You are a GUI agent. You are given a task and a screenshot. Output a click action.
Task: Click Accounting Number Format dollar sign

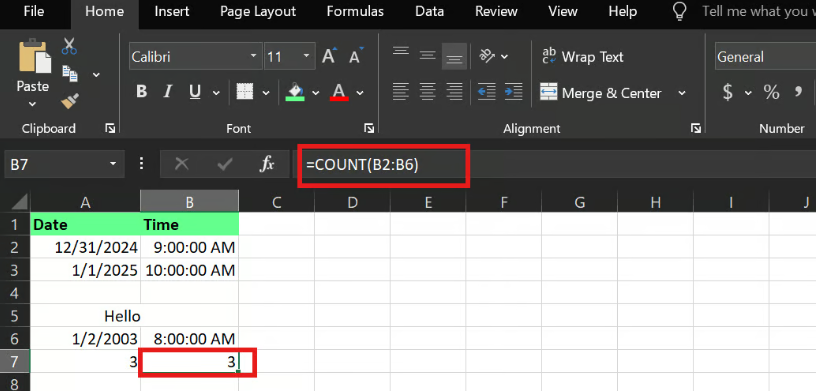pos(728,92)
